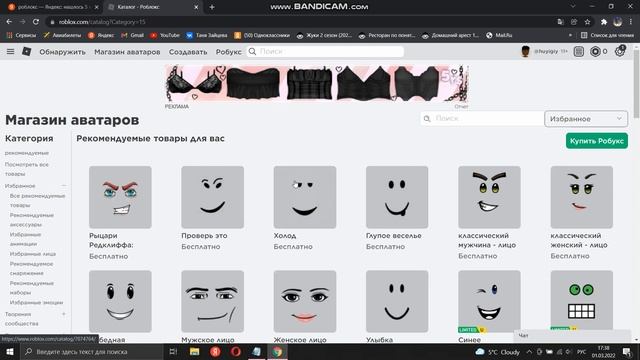
Task: Click the translate page icon in address bar
Action: pos(560,22)
